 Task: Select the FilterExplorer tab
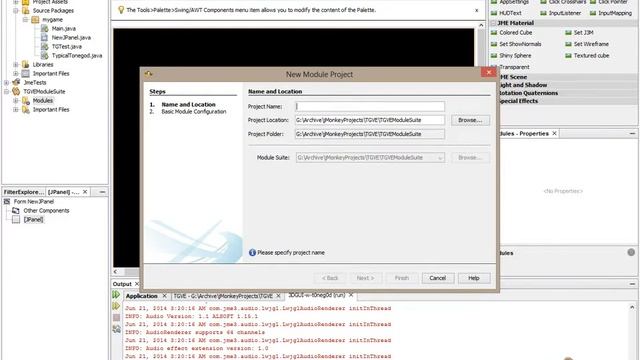23,192
